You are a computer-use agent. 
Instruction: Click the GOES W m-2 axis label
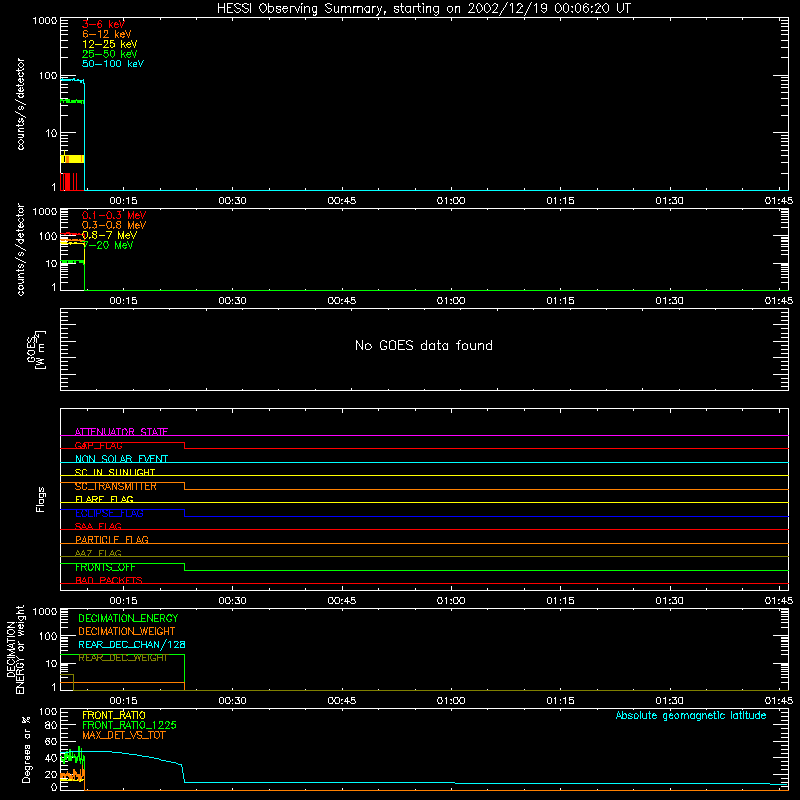(x=36, y=350)
